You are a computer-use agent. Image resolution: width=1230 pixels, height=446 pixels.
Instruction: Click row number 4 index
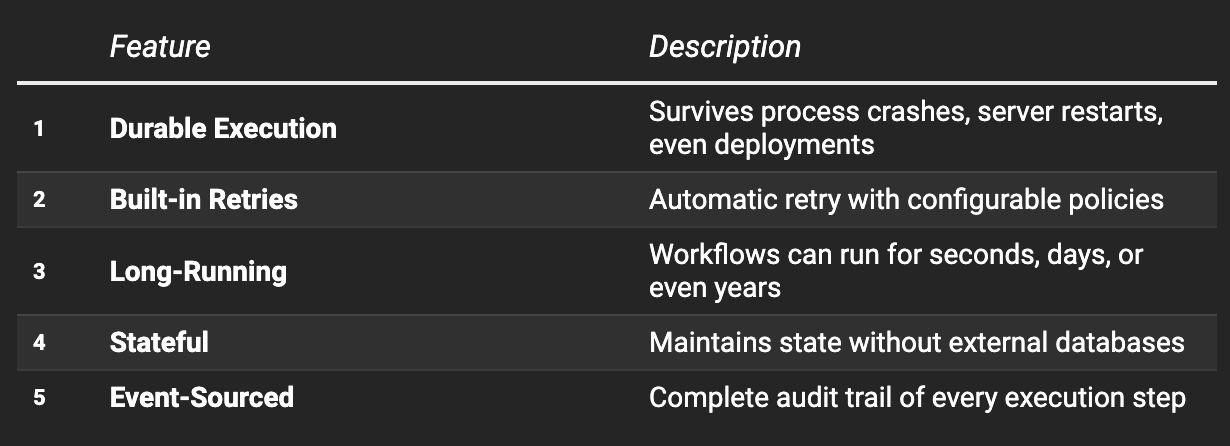[x=39, y=342]
